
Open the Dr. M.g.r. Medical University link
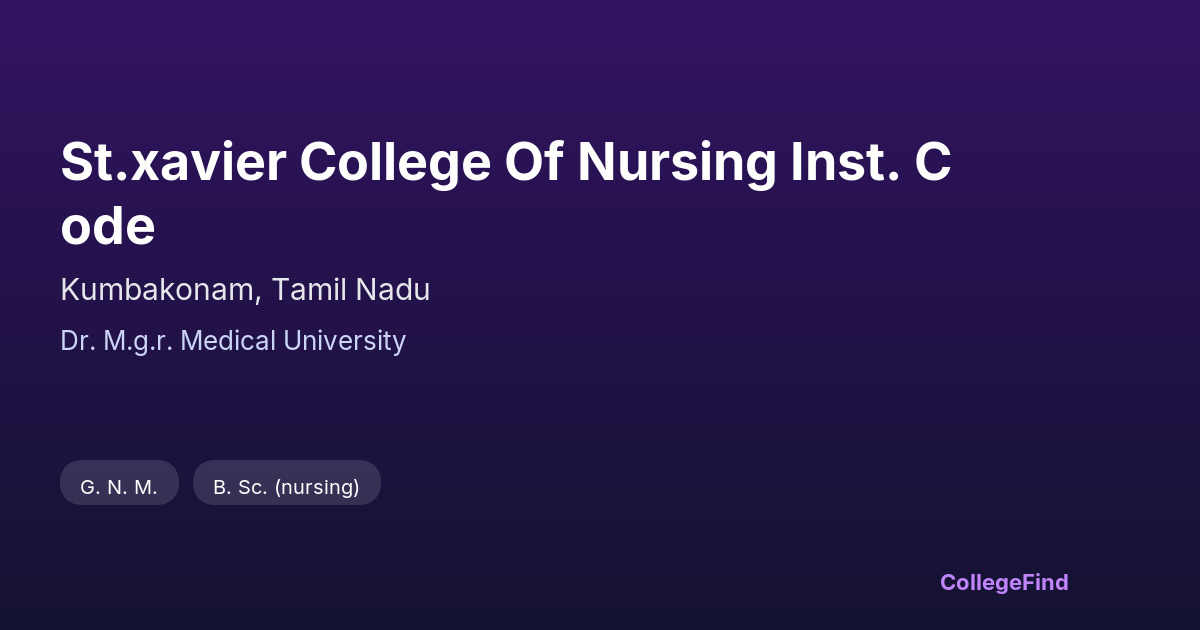233,341
